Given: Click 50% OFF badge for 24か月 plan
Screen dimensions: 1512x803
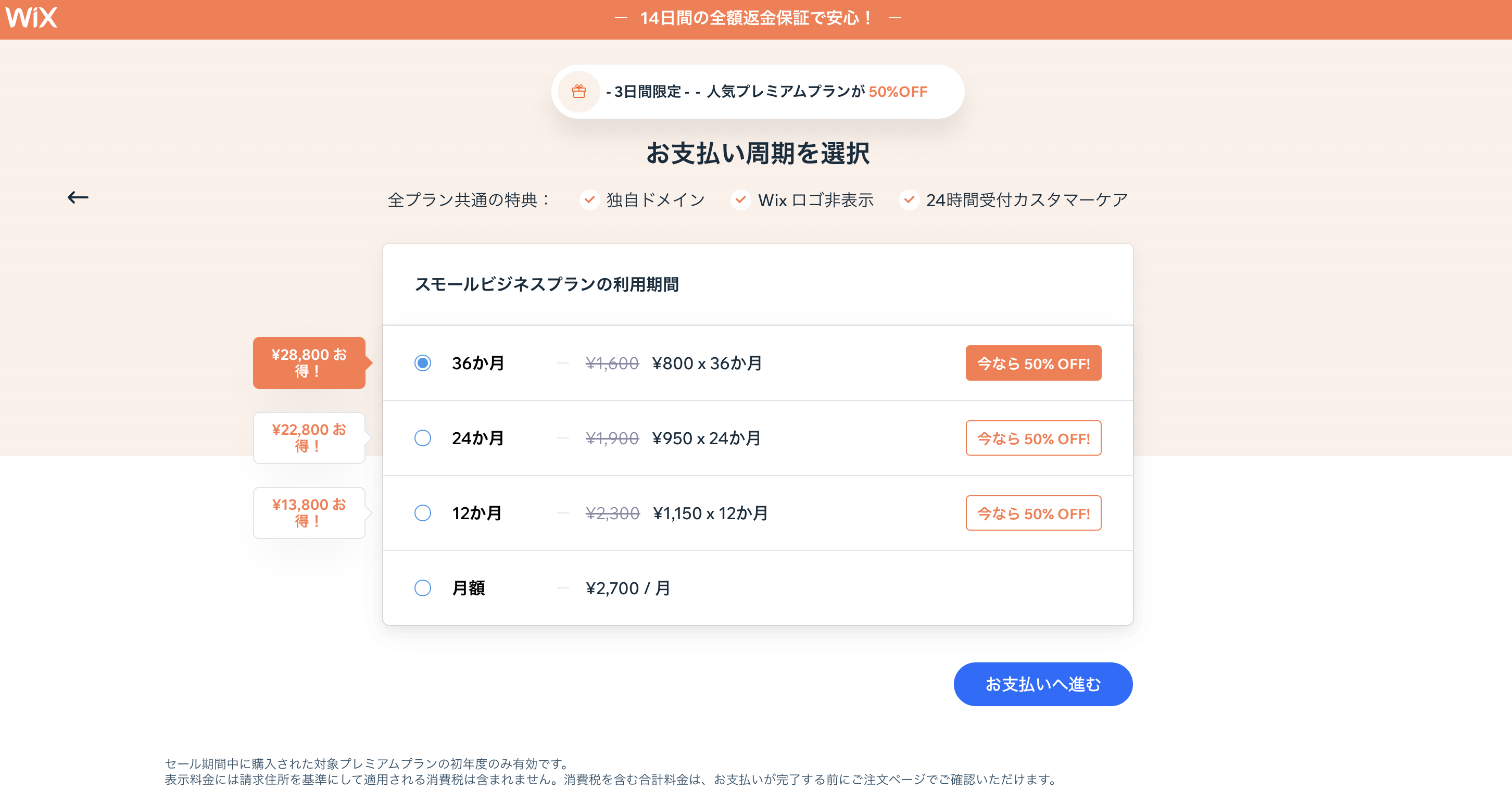Looking at the screenshot, I should 1033,438.
